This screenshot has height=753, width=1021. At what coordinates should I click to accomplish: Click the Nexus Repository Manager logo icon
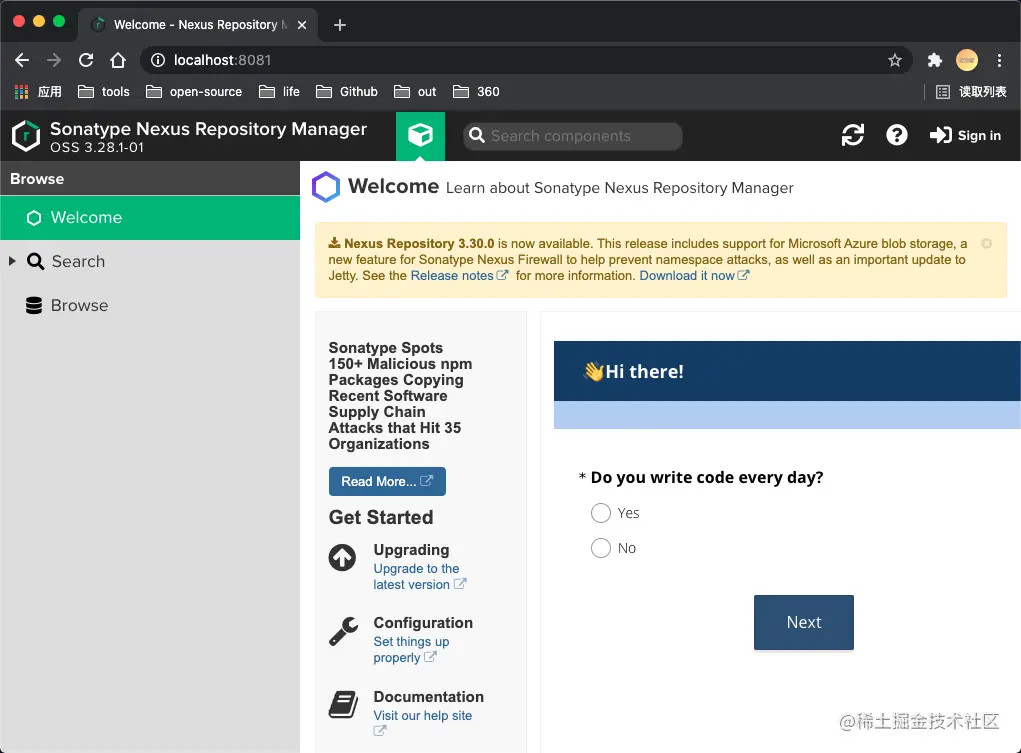[26, 136]
